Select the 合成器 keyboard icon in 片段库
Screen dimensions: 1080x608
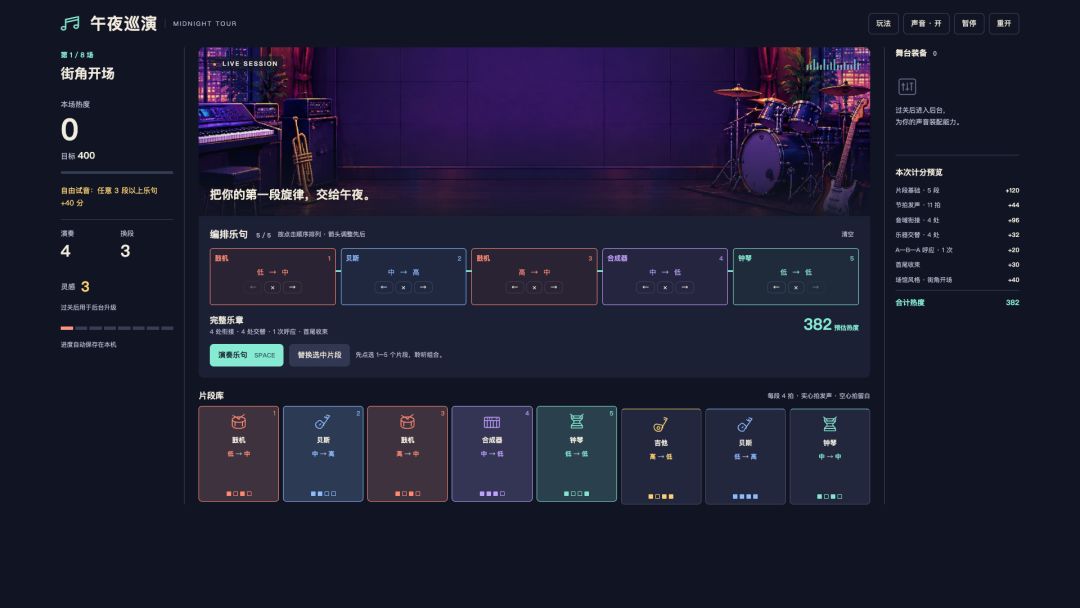492,422
